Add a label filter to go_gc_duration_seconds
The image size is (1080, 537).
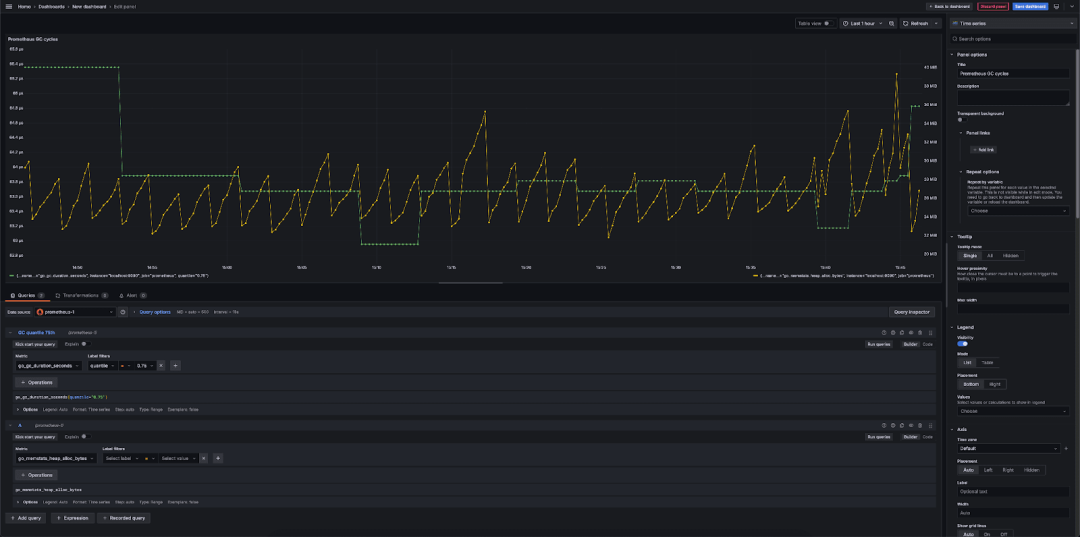[x=176, y=366]
